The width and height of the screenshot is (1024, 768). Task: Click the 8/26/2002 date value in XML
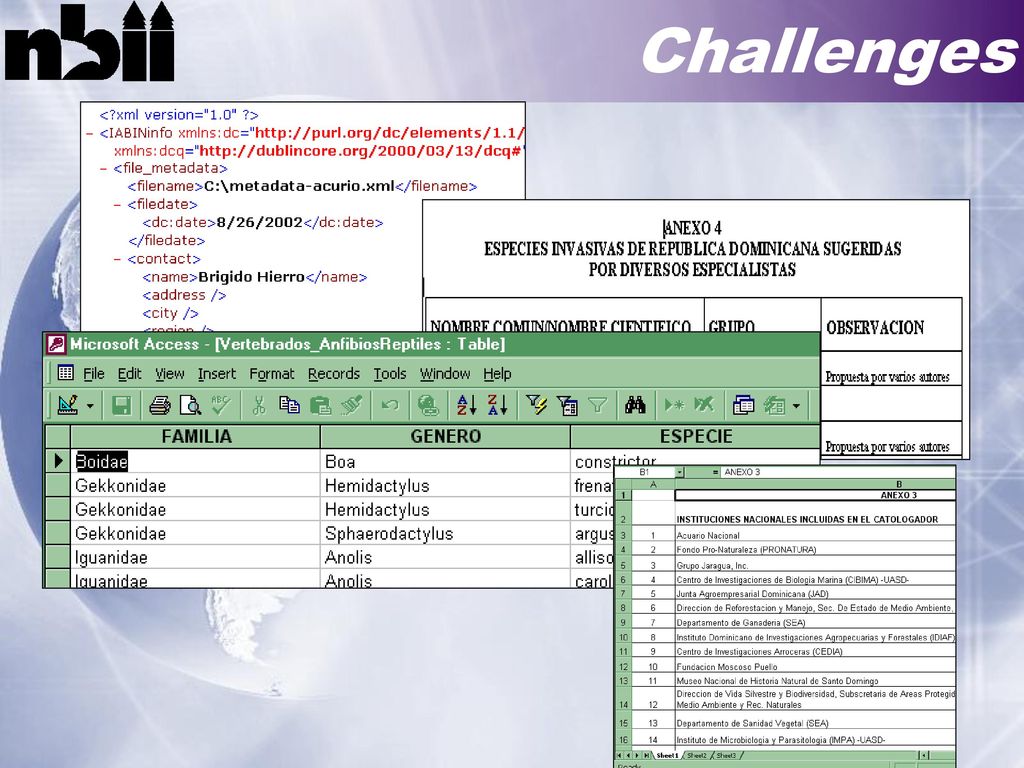259,222
